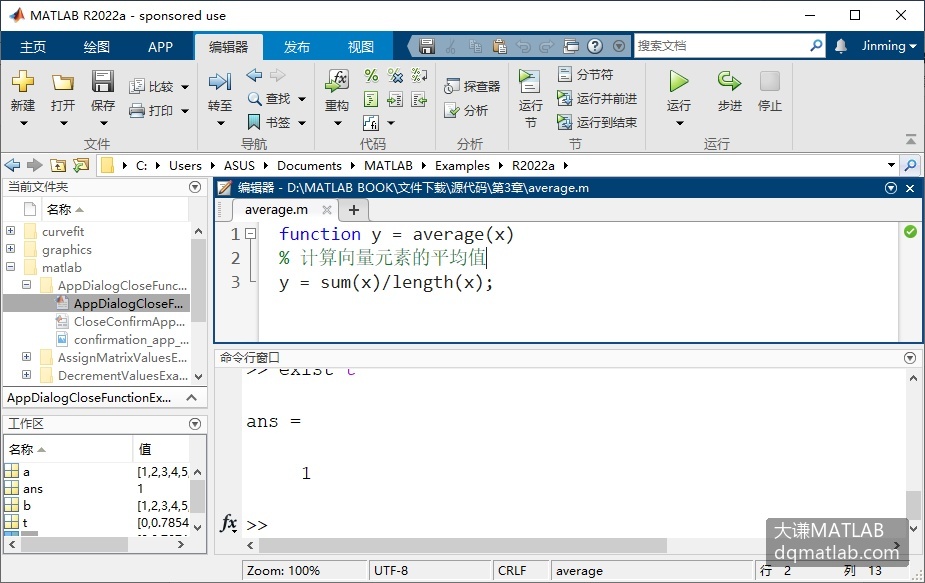This screenshot has height=583, width=925.
Task: Click the wrap comments icon
Action: [x=419, y=76]
